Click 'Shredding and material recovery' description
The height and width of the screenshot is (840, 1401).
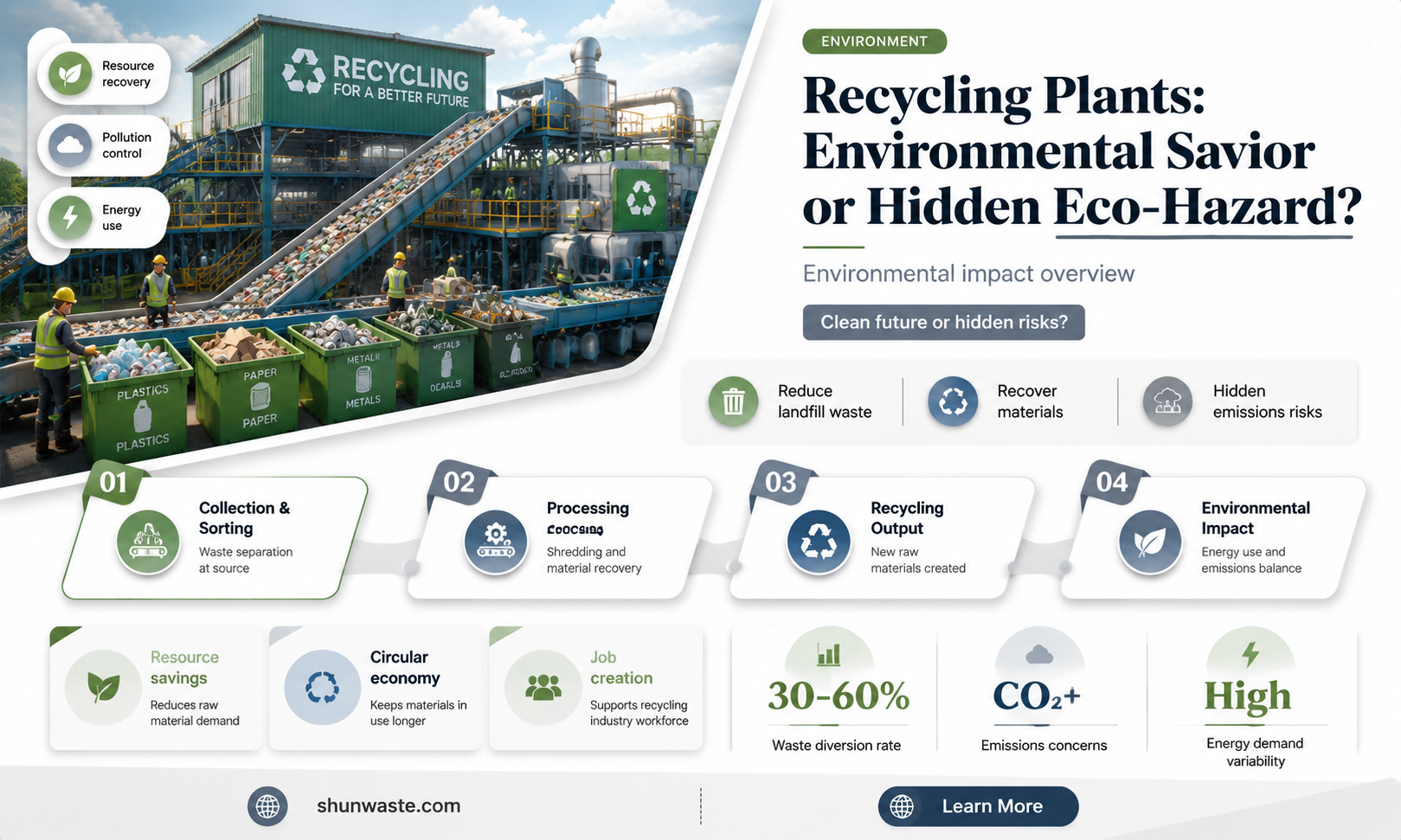tap(594, 560)
